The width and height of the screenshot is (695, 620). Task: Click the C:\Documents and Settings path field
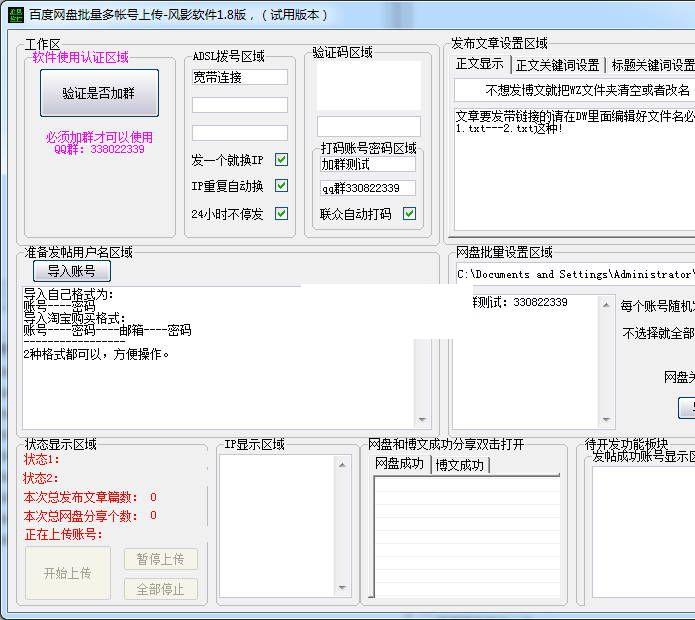(x=575, y=274)
